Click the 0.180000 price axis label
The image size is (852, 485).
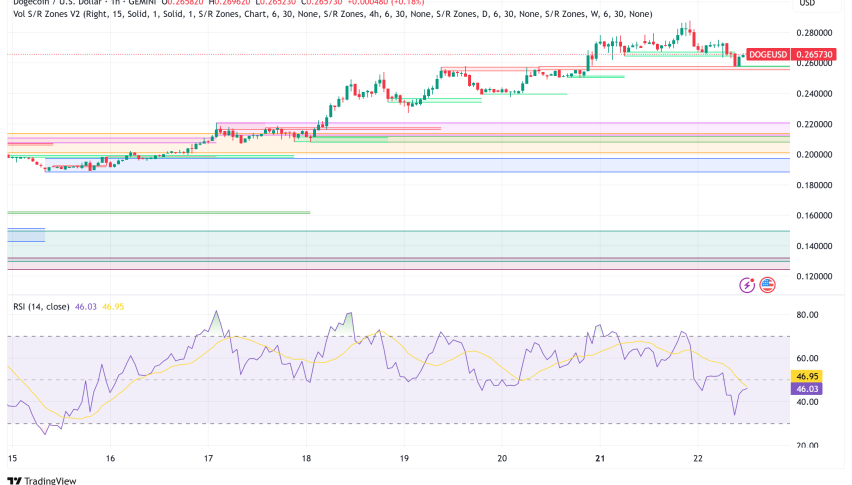pyautogui.click(x=814, y=185)
